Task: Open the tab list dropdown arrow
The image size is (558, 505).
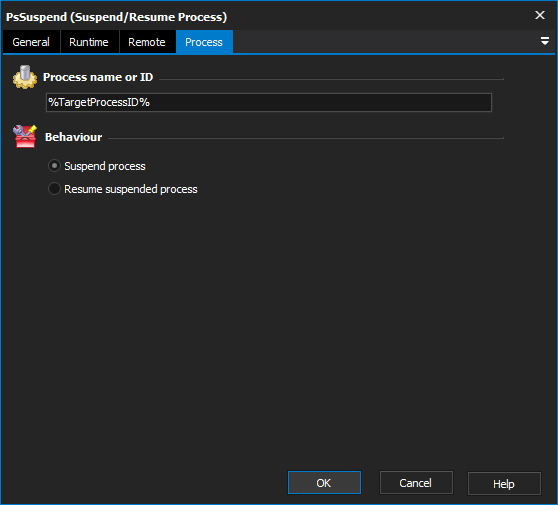Action: tap(544, 41)
